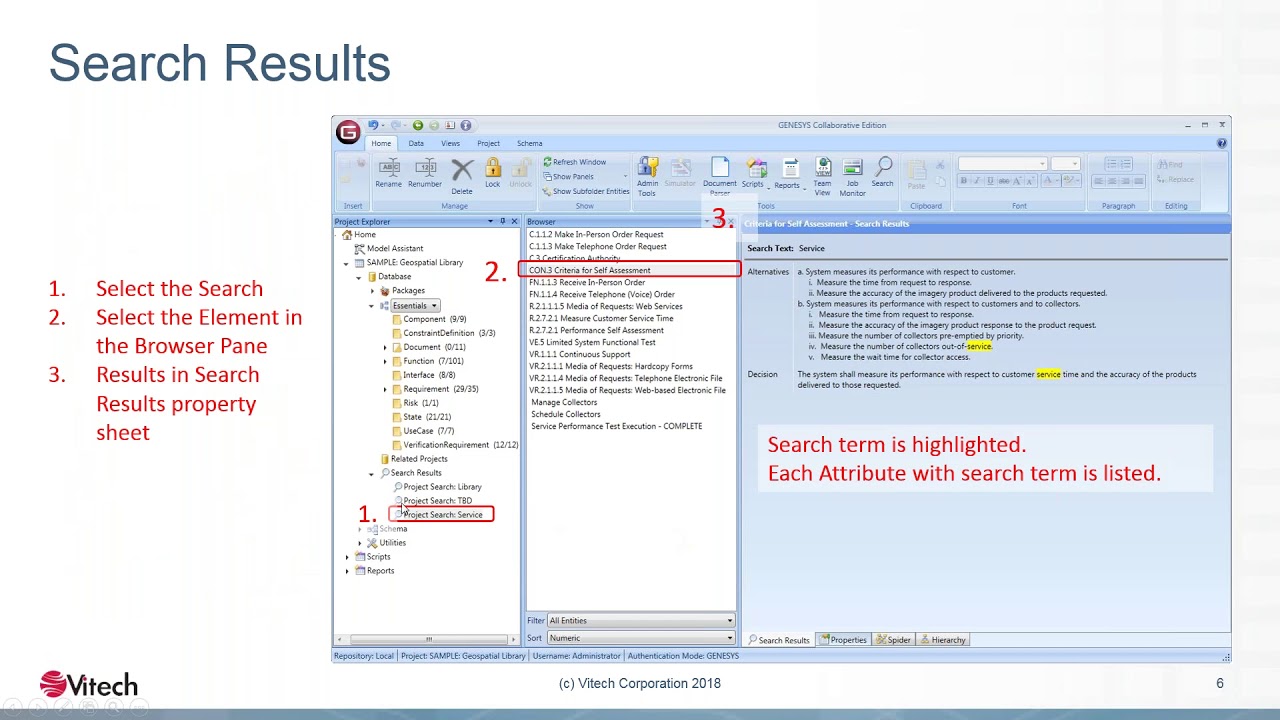1280x720 pixels.
Task: Click Find in the Editing group
Action: pos(1169,165)
